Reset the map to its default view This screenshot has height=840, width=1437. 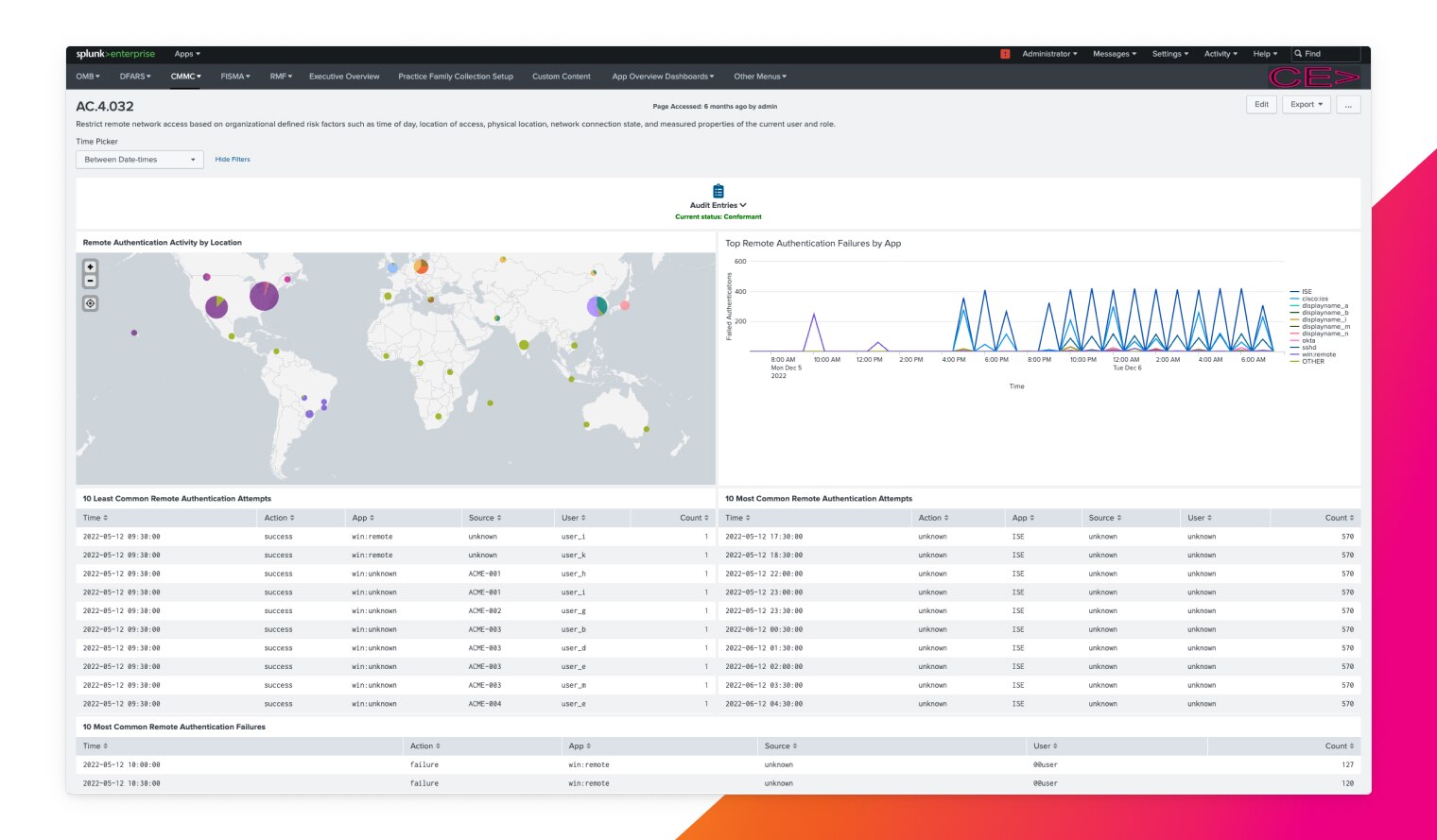(91, 303)
